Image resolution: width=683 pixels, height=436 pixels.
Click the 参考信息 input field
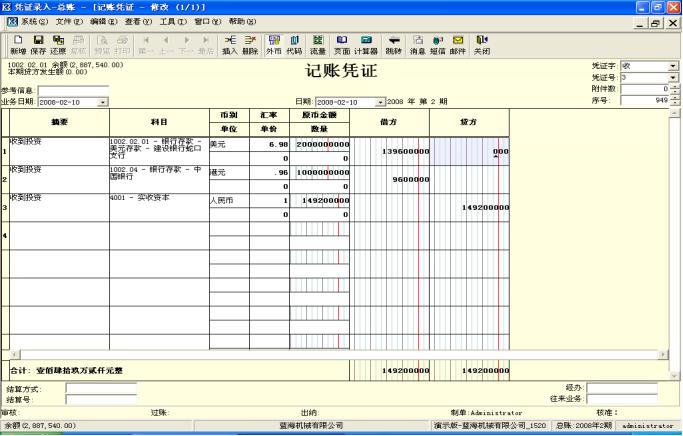73,91
